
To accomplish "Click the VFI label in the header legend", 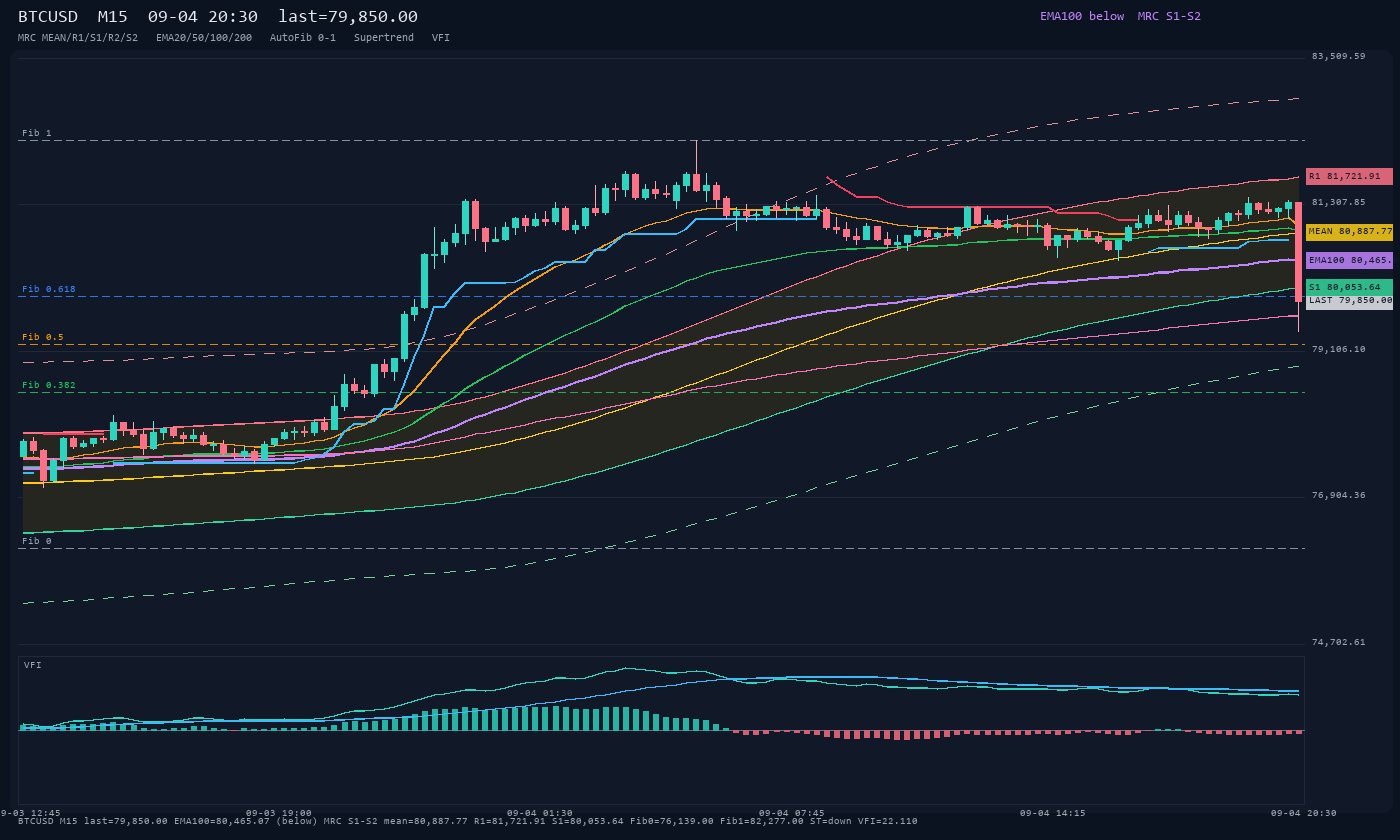I will pyautogui.click(x=441, y=38).
